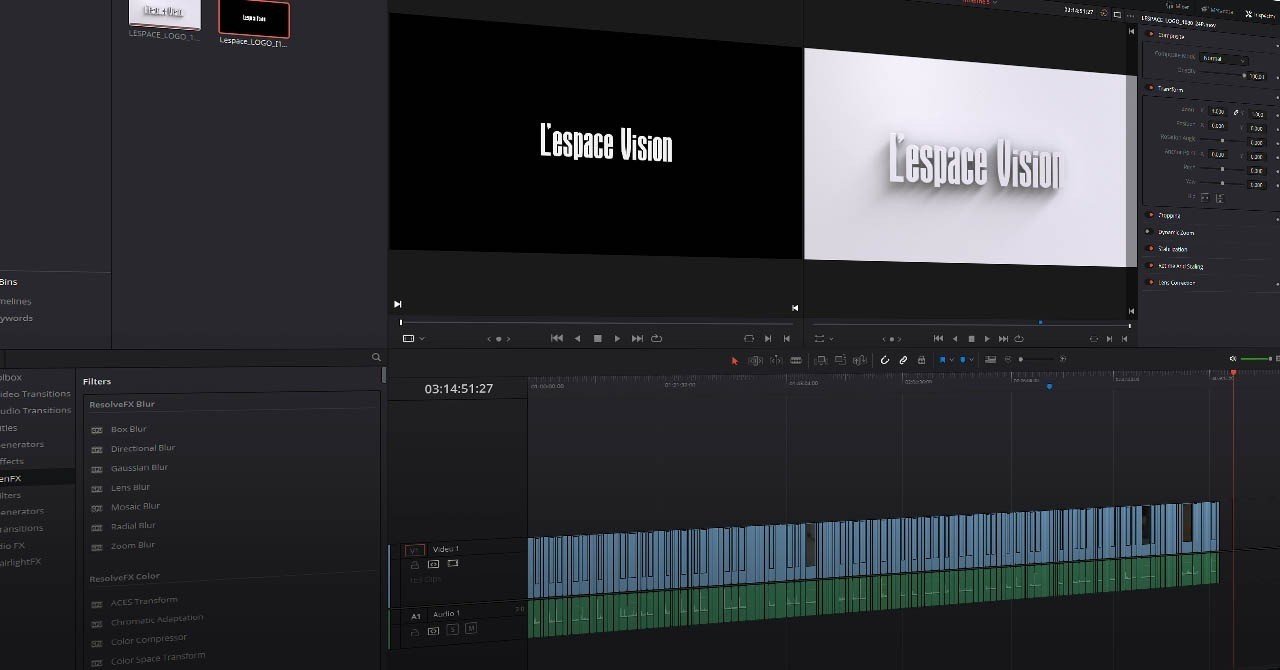Image resolution: width=1280 pixels, height=670 pixels.
Task: Add a marker with the marker icon
Action: point(962,360)
